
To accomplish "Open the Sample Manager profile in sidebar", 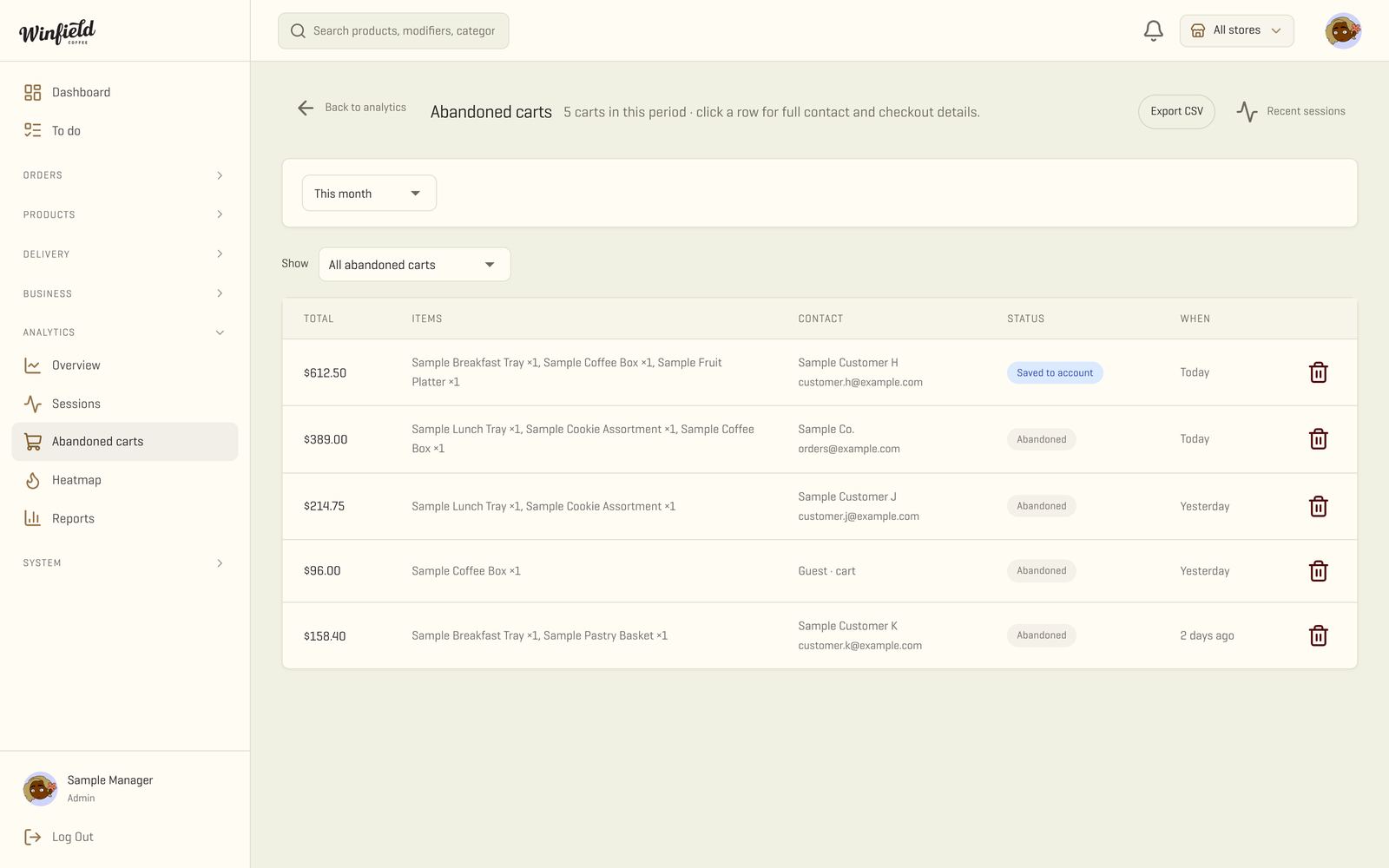I will (89, 789).
